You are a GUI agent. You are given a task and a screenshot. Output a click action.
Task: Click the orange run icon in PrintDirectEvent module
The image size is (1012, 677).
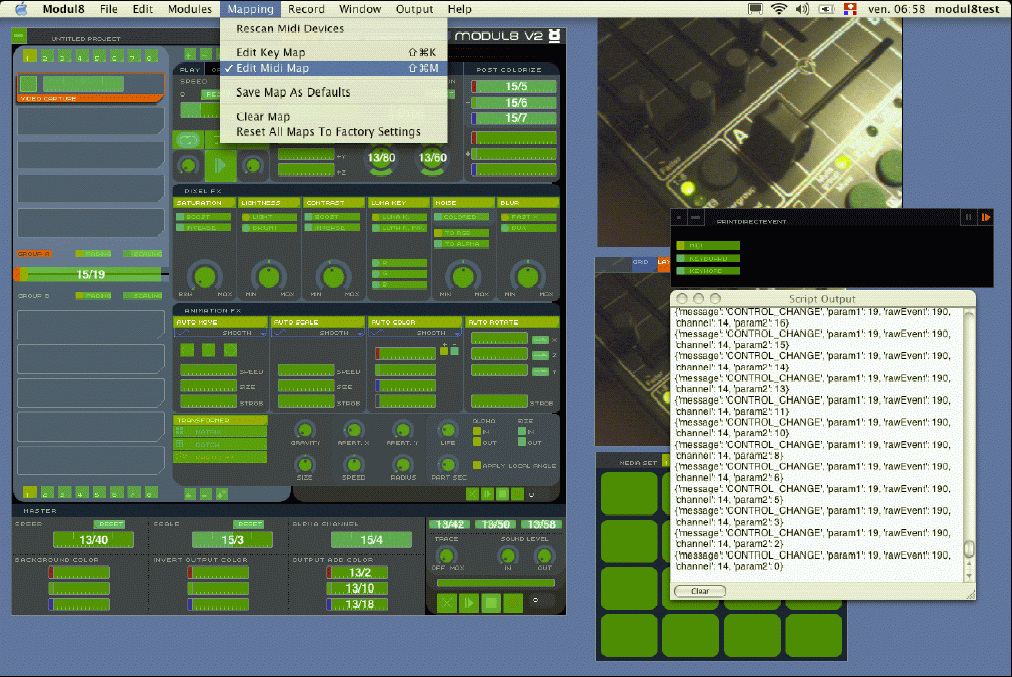coord(986,217)
